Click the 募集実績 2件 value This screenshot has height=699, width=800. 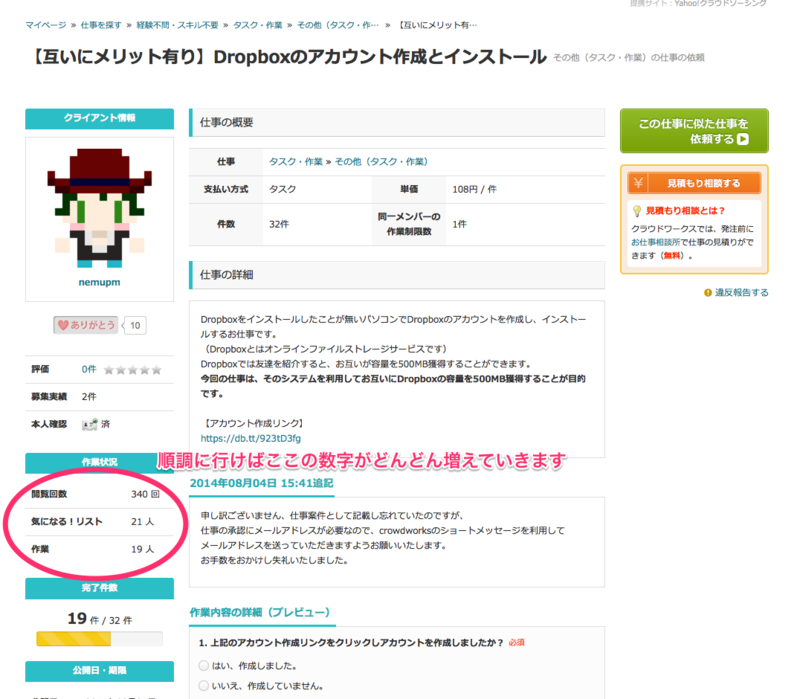pyautogui.click(x=89, y=396)
